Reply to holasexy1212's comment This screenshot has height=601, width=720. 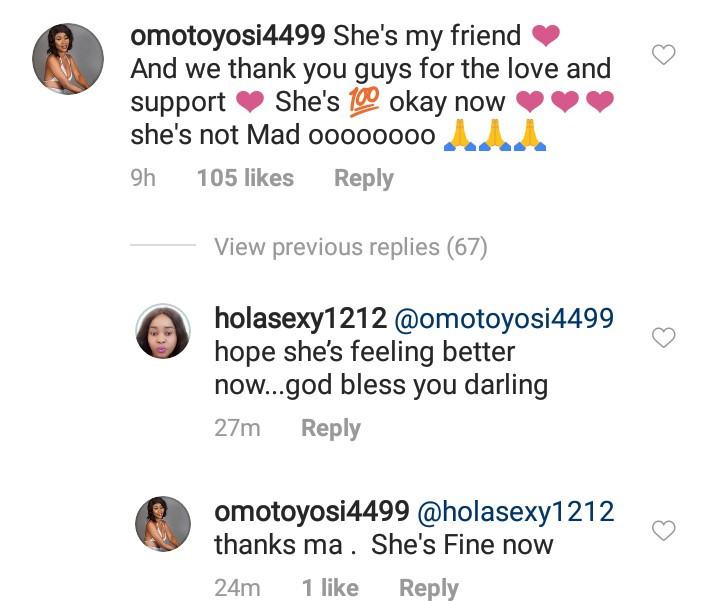330,428
